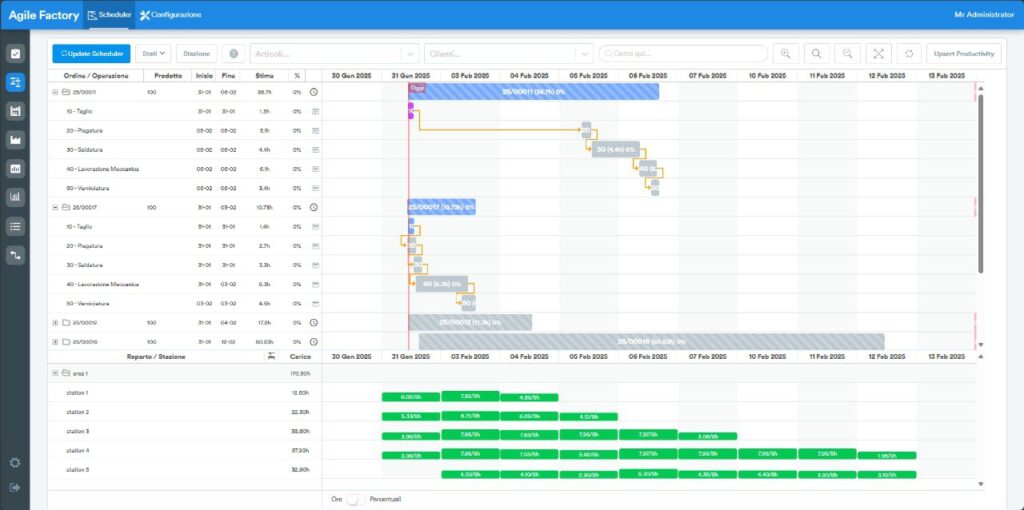This screenshot has width=1024, height=510.
Task: Open settings gear at sidebar bottom
Action: (15, 462)
